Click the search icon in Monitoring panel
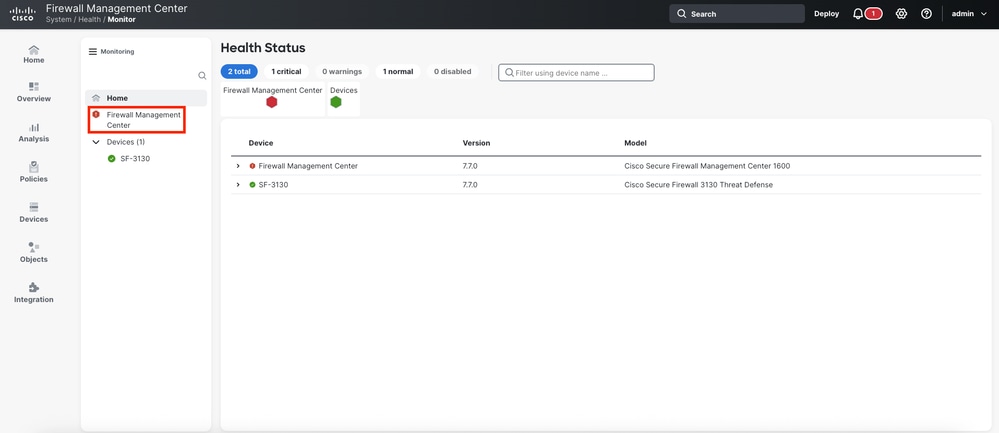The height and width of the screenshot is (433, 999). point(202,76)
